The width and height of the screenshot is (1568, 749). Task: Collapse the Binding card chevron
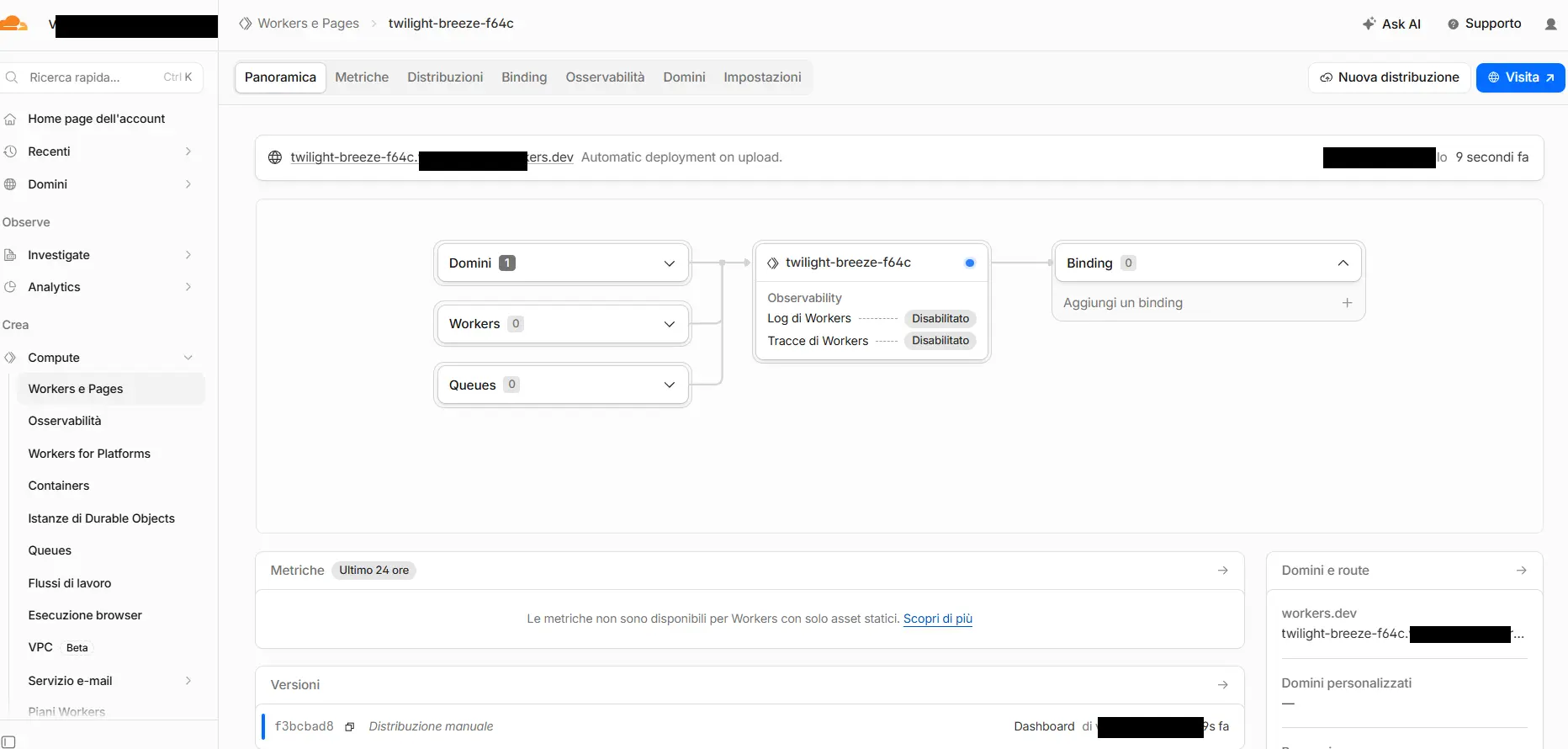pyautogui.click(x=1343, y=263)
